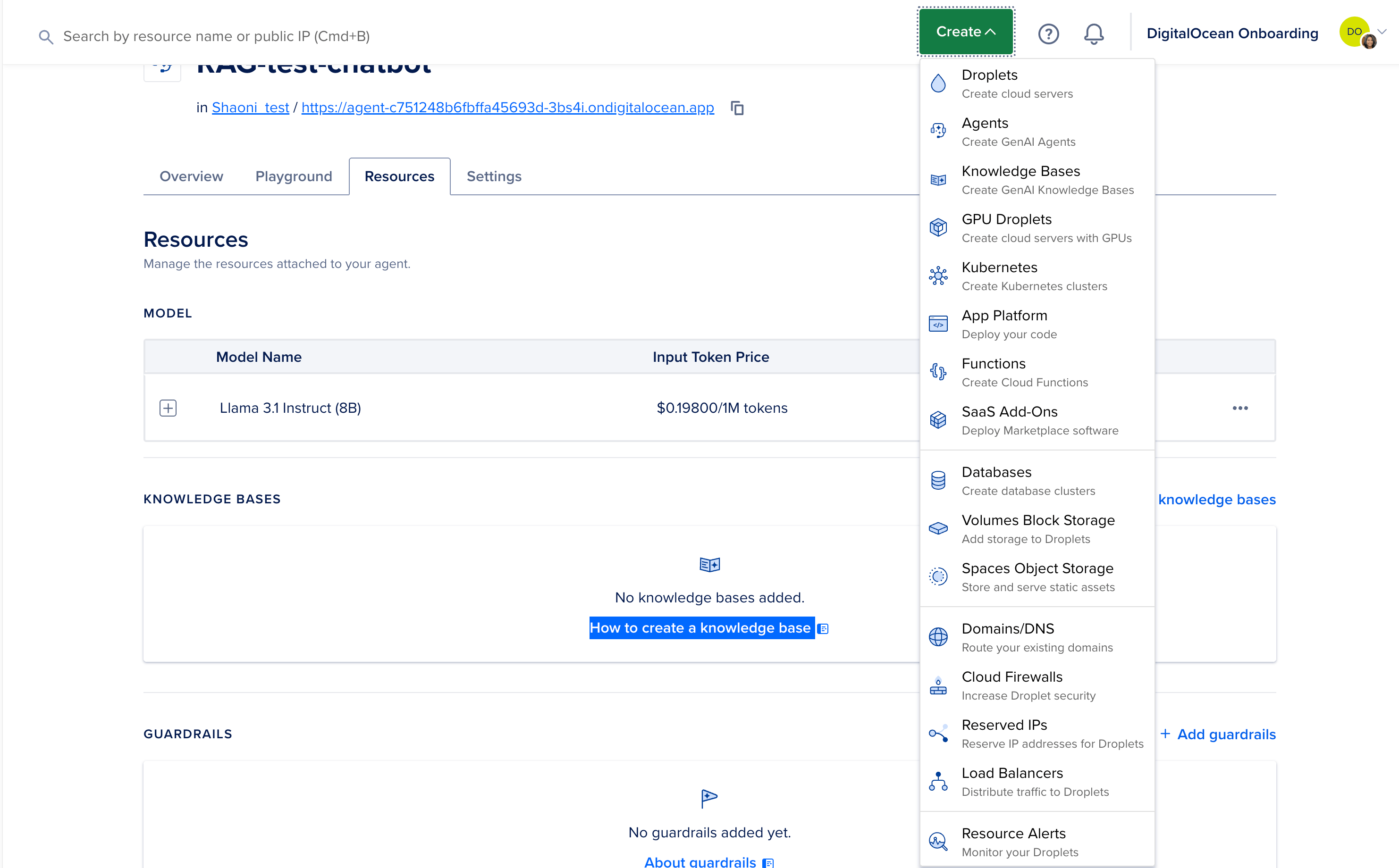This screenshot has width=1399, height=868.
Task: Choose Agents from the Create menu
Action: click(1037, 132)
